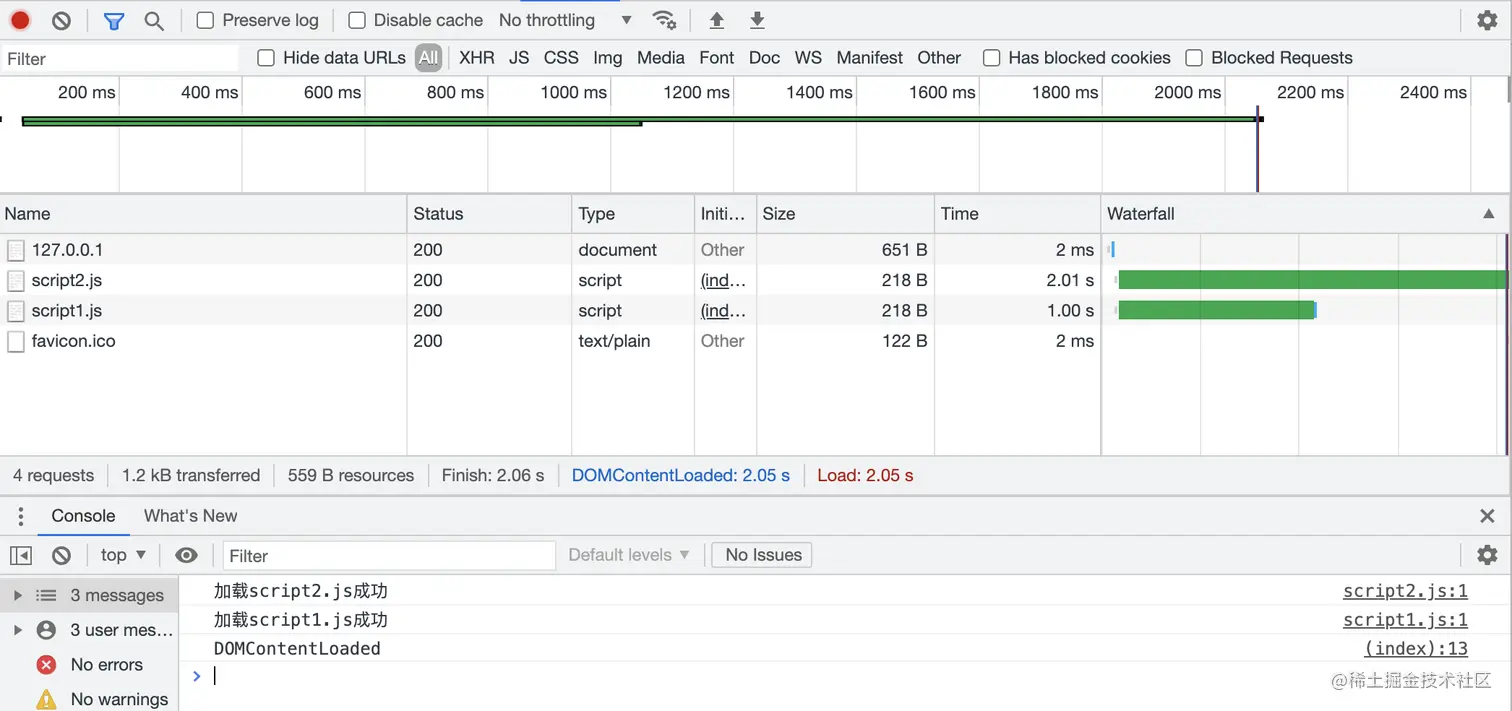Filter by Img requests

[608, 58]
